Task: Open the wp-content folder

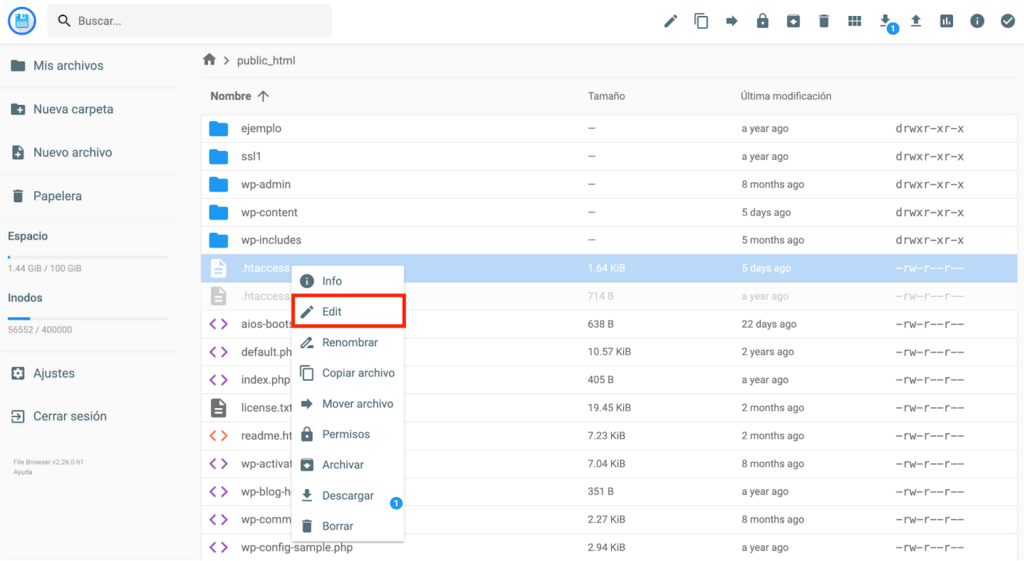Action: [x=269, y=212]
